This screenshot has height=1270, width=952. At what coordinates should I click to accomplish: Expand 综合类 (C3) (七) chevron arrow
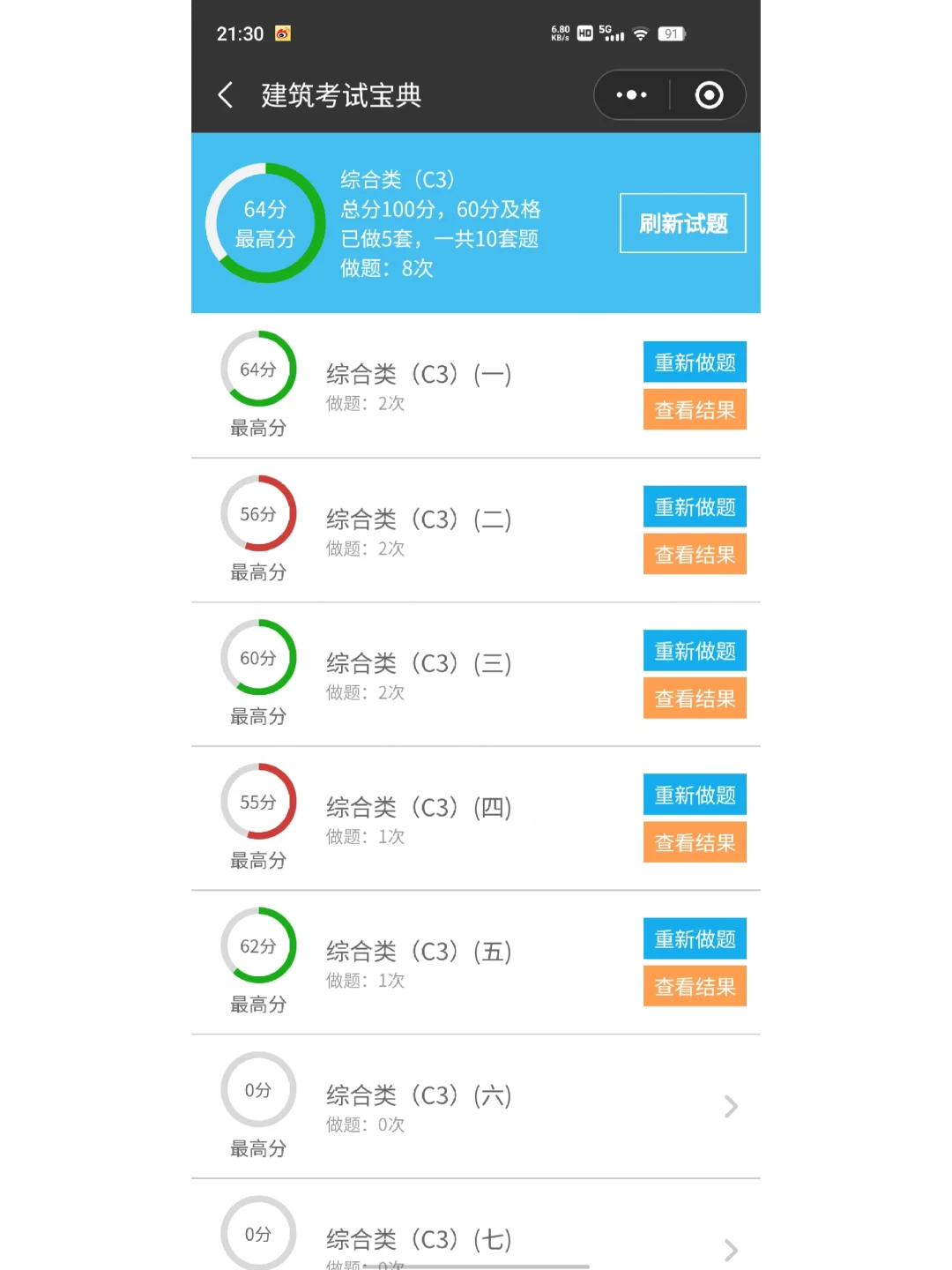click(731, 1250)
